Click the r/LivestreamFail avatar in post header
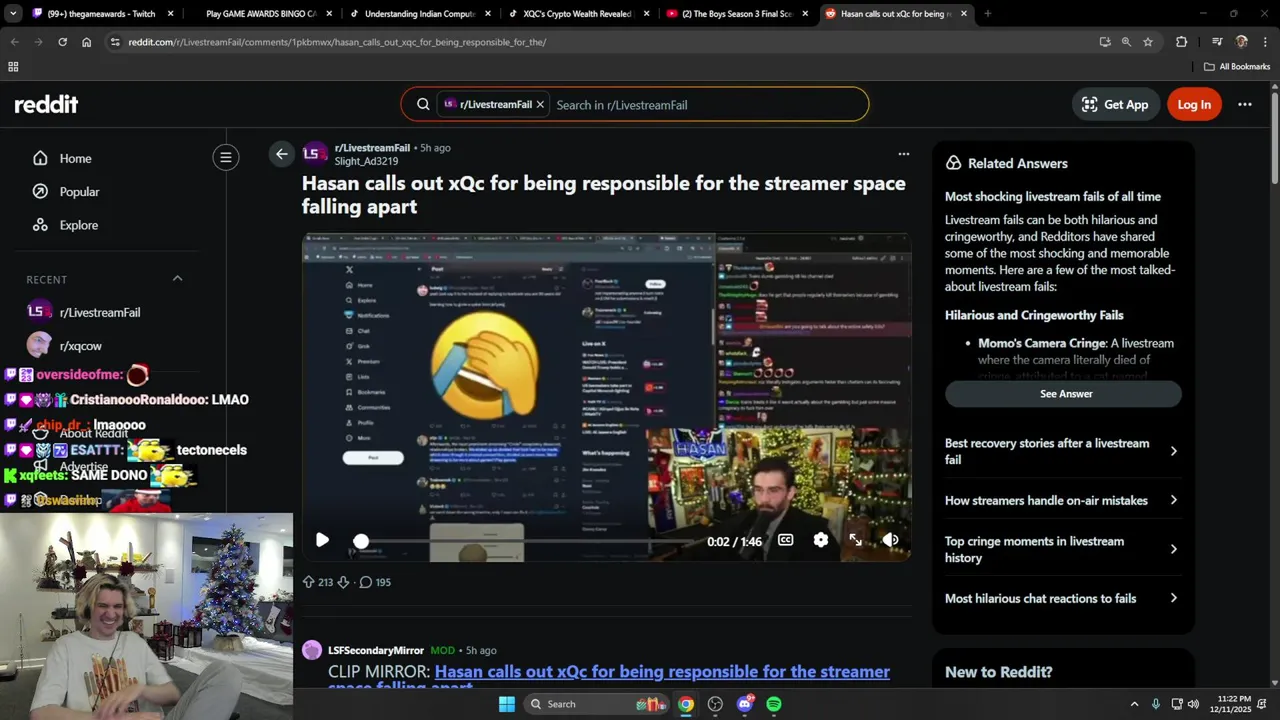Viewport: 1280px width, 720px height. click(314, 154)
